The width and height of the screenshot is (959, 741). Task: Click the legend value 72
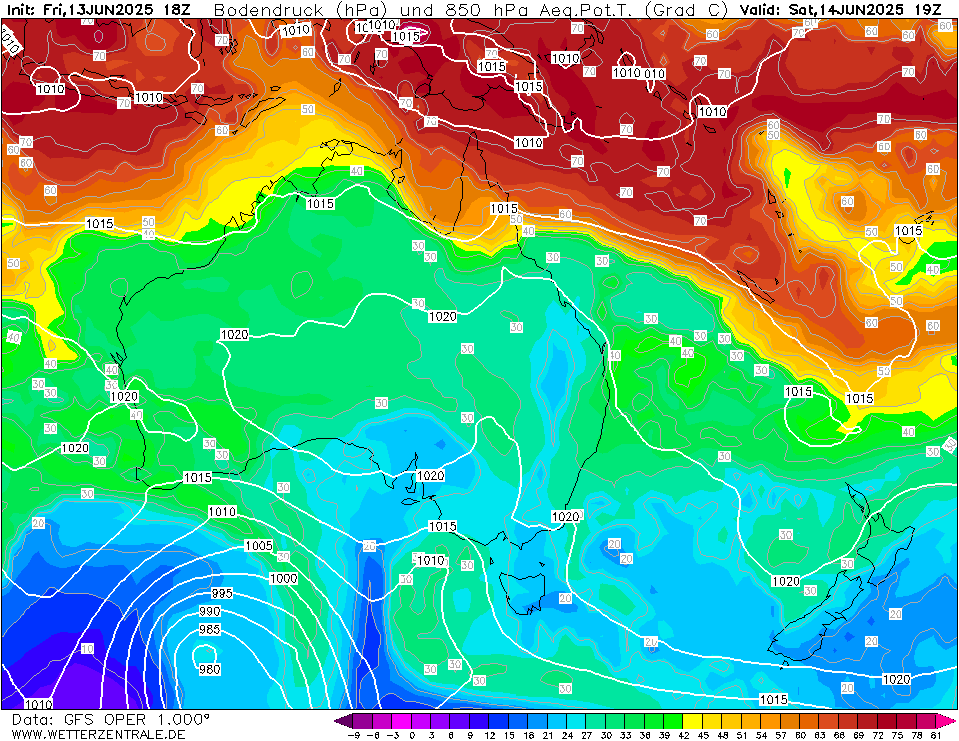click(x=876, y=735)
